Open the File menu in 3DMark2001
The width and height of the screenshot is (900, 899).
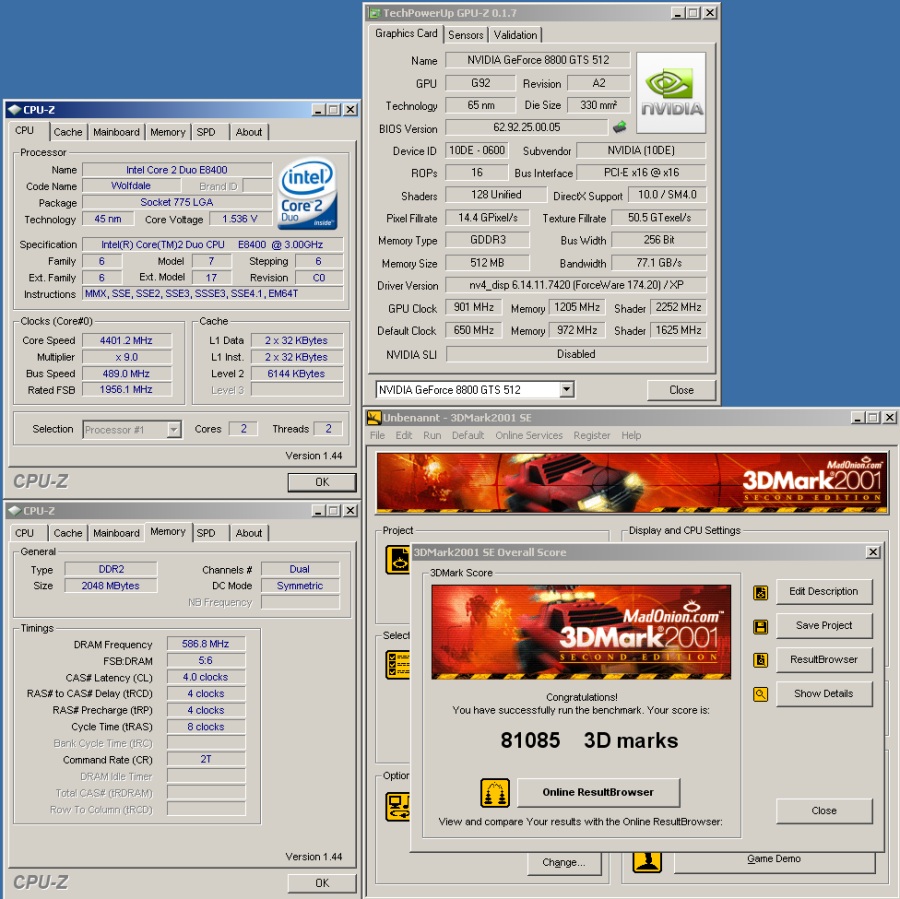pos(377,435)
